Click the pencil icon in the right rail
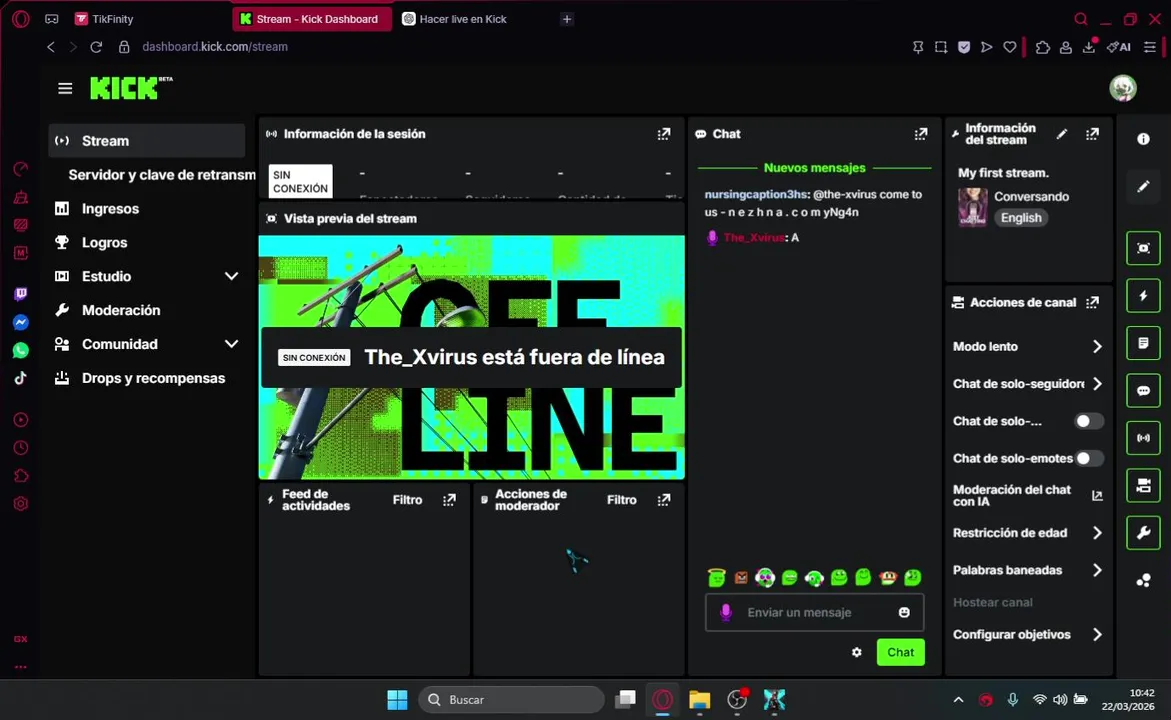This screenshot has height=720, width=1171. [1143, 186]
